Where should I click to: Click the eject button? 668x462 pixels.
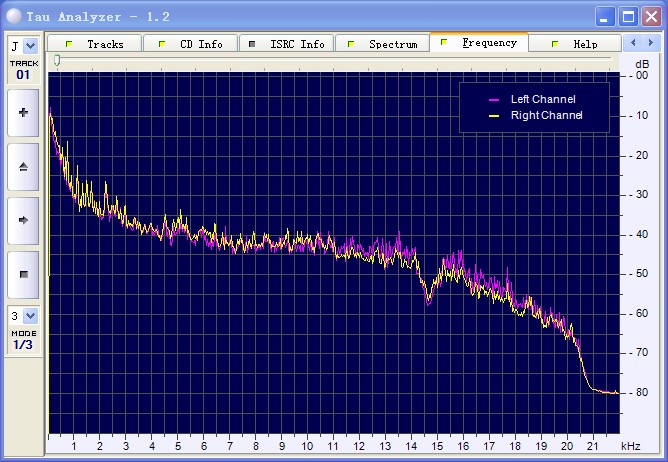point(23,167)
